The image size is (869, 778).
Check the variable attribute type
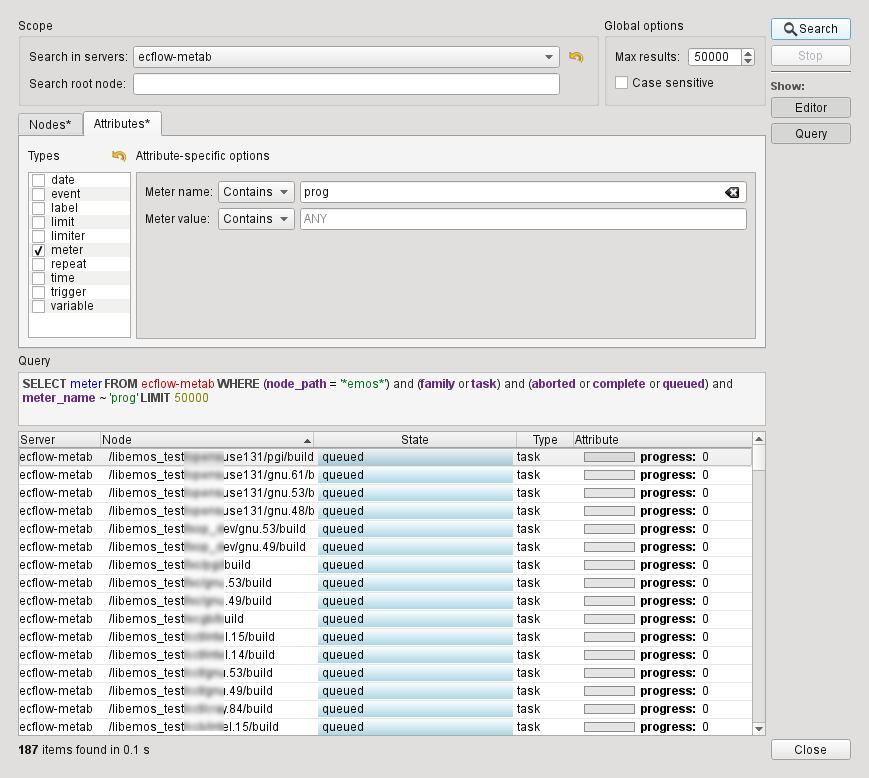[x=39, y=306]
